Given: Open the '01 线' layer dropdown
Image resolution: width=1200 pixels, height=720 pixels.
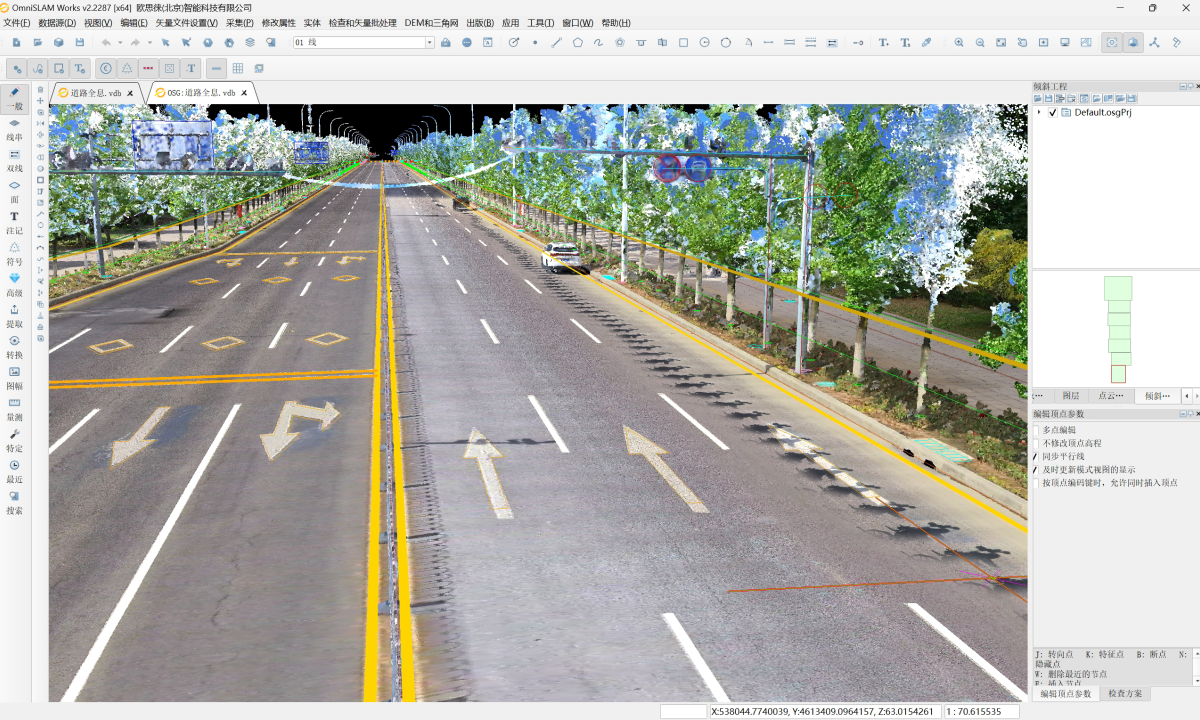Looking at the screenshot, I should click(x=430, y=43).
